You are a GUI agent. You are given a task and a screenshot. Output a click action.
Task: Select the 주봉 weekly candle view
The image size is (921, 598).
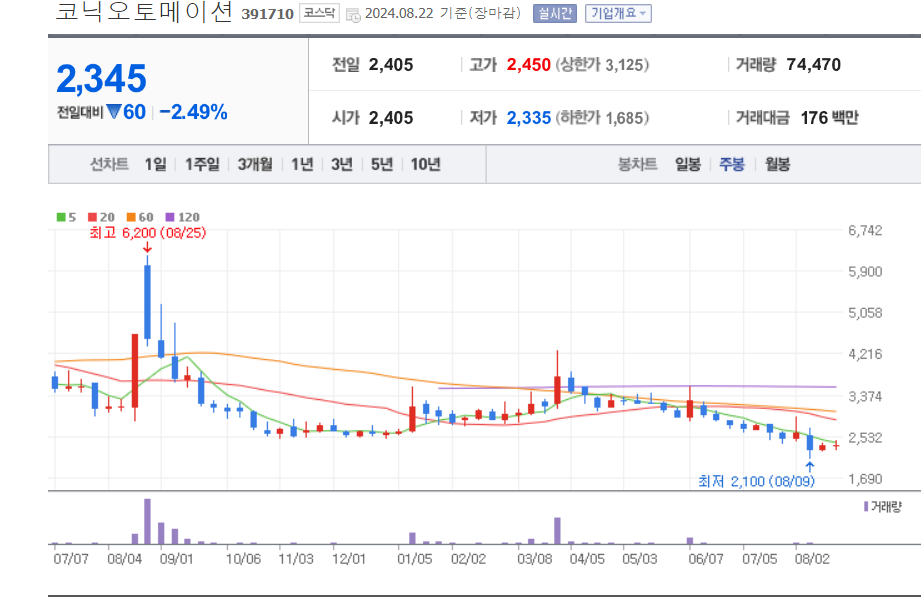pyautogui.click(x=731, y=164)
